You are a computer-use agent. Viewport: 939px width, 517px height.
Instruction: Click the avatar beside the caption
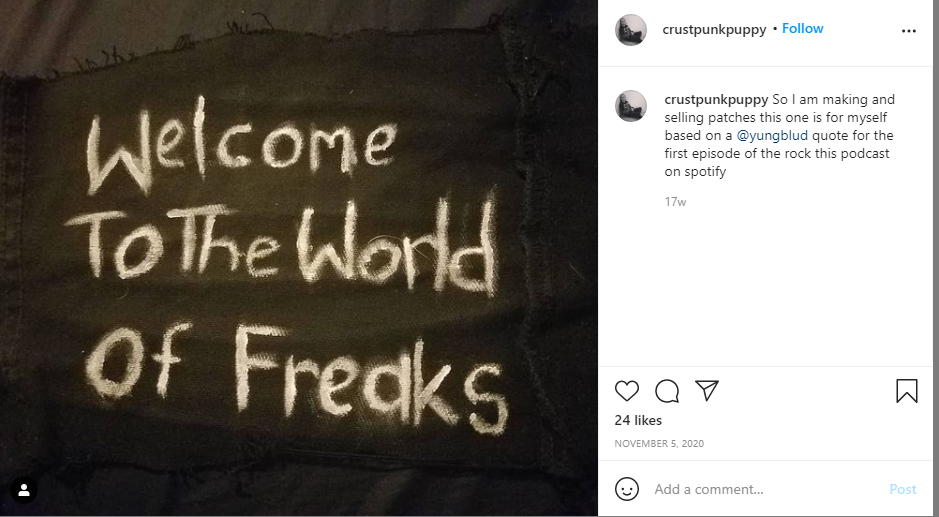[631, 106]
